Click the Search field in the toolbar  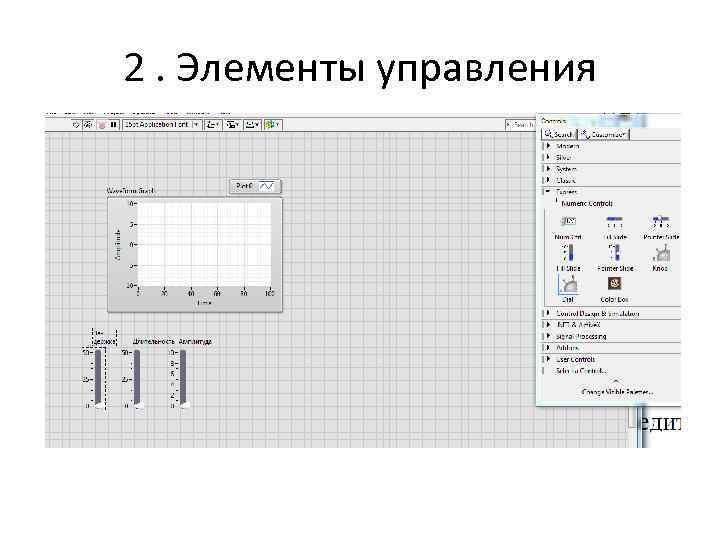pyautogui.click(x=520, y=124)
